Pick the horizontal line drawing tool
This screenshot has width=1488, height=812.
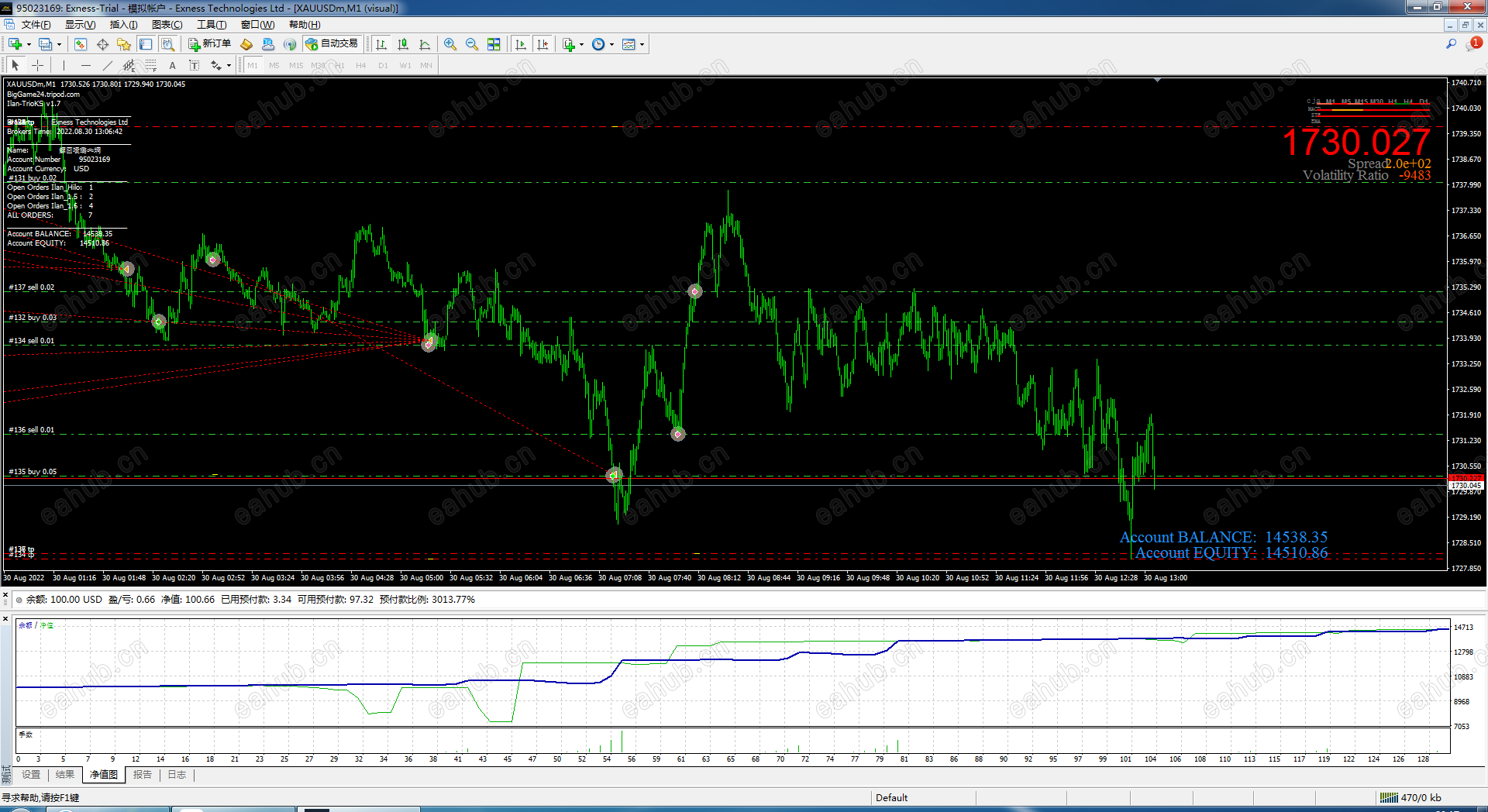86,66
